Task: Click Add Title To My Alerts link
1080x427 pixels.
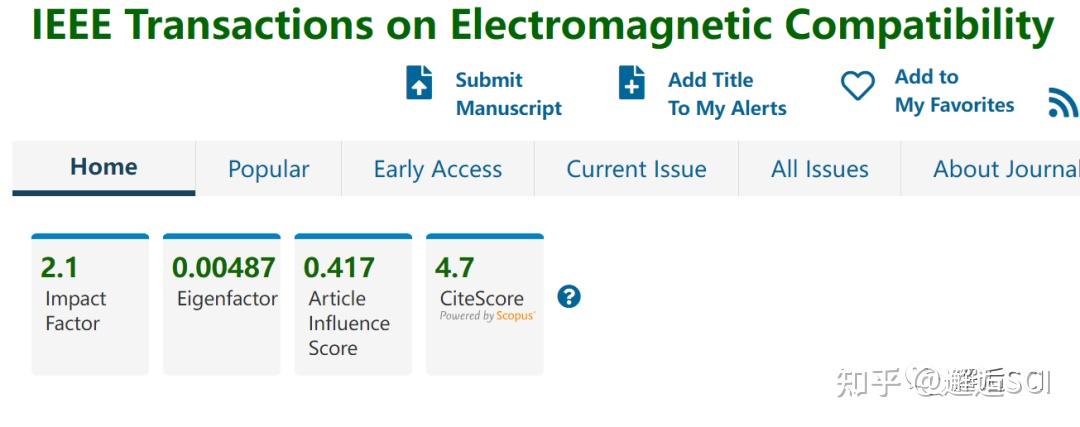Action: (x=727, y=94)
